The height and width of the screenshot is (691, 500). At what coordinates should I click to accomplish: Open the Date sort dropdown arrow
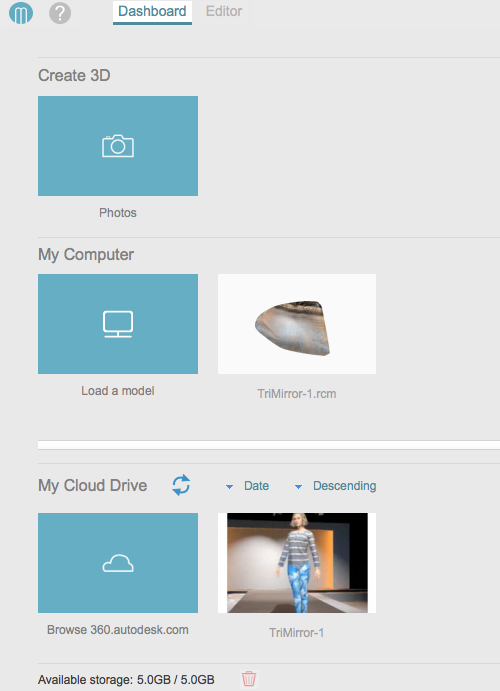click(229, 487)
